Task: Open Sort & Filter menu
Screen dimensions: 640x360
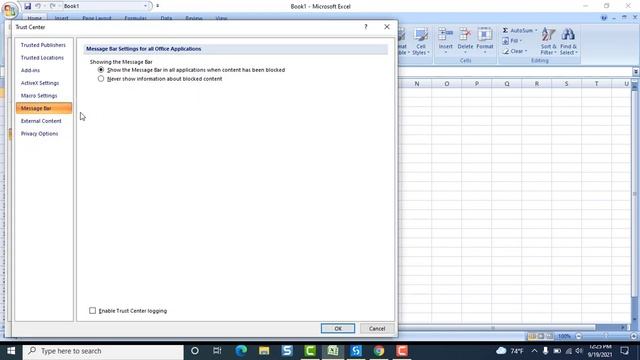Action: click(x=548, y=41)
